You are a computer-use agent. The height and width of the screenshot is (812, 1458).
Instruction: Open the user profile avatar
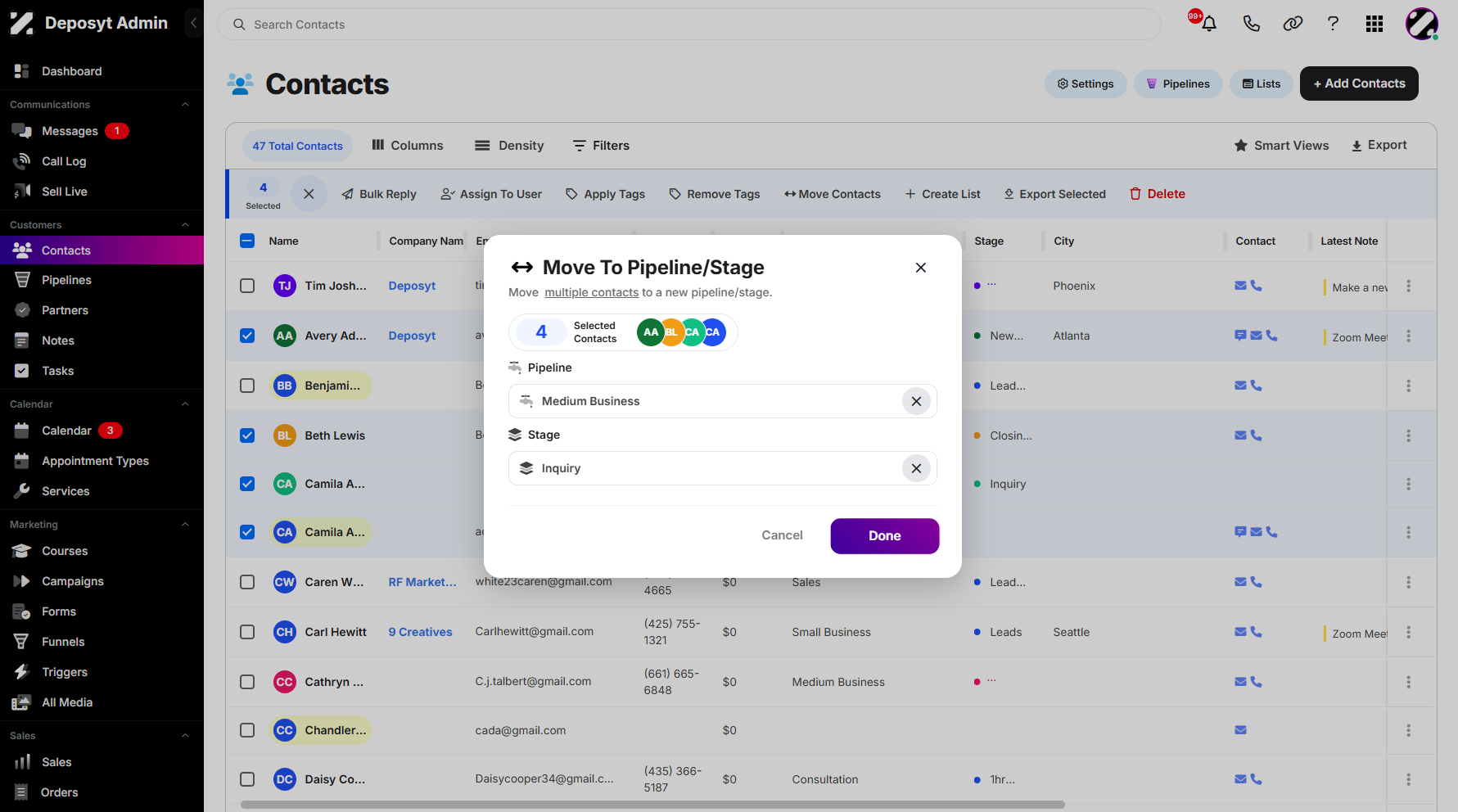(1422, 24)
